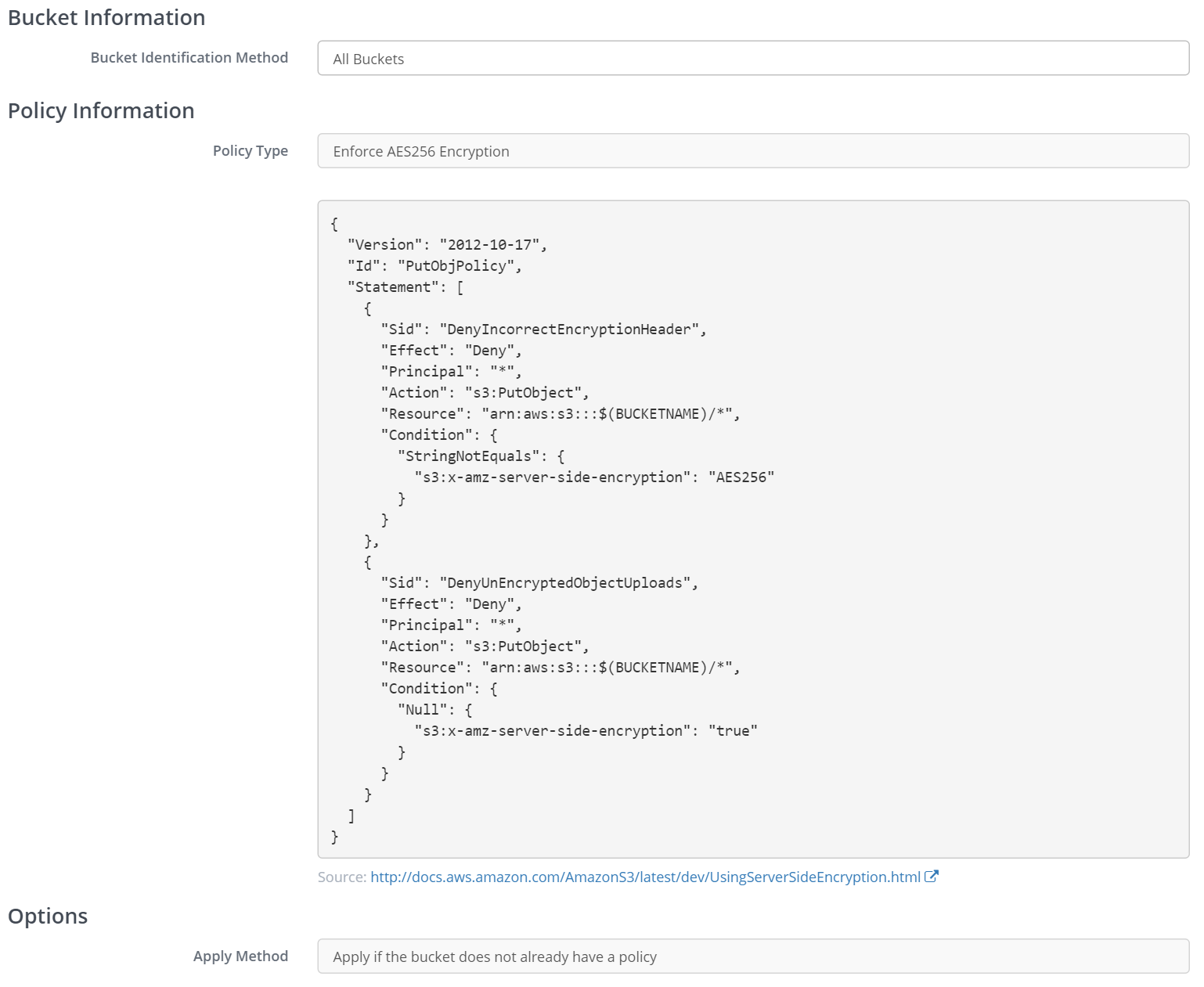Open the Bucket Identification Method field
The image size is (1204, 987).
[752, 59]
